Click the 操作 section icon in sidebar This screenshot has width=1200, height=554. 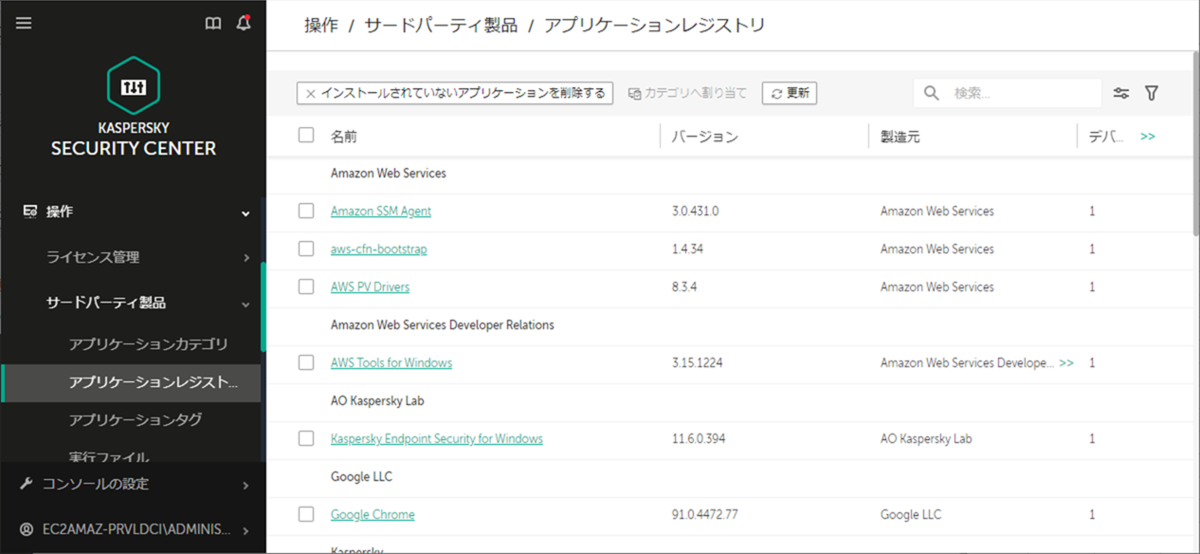click(x=30, y=211)
